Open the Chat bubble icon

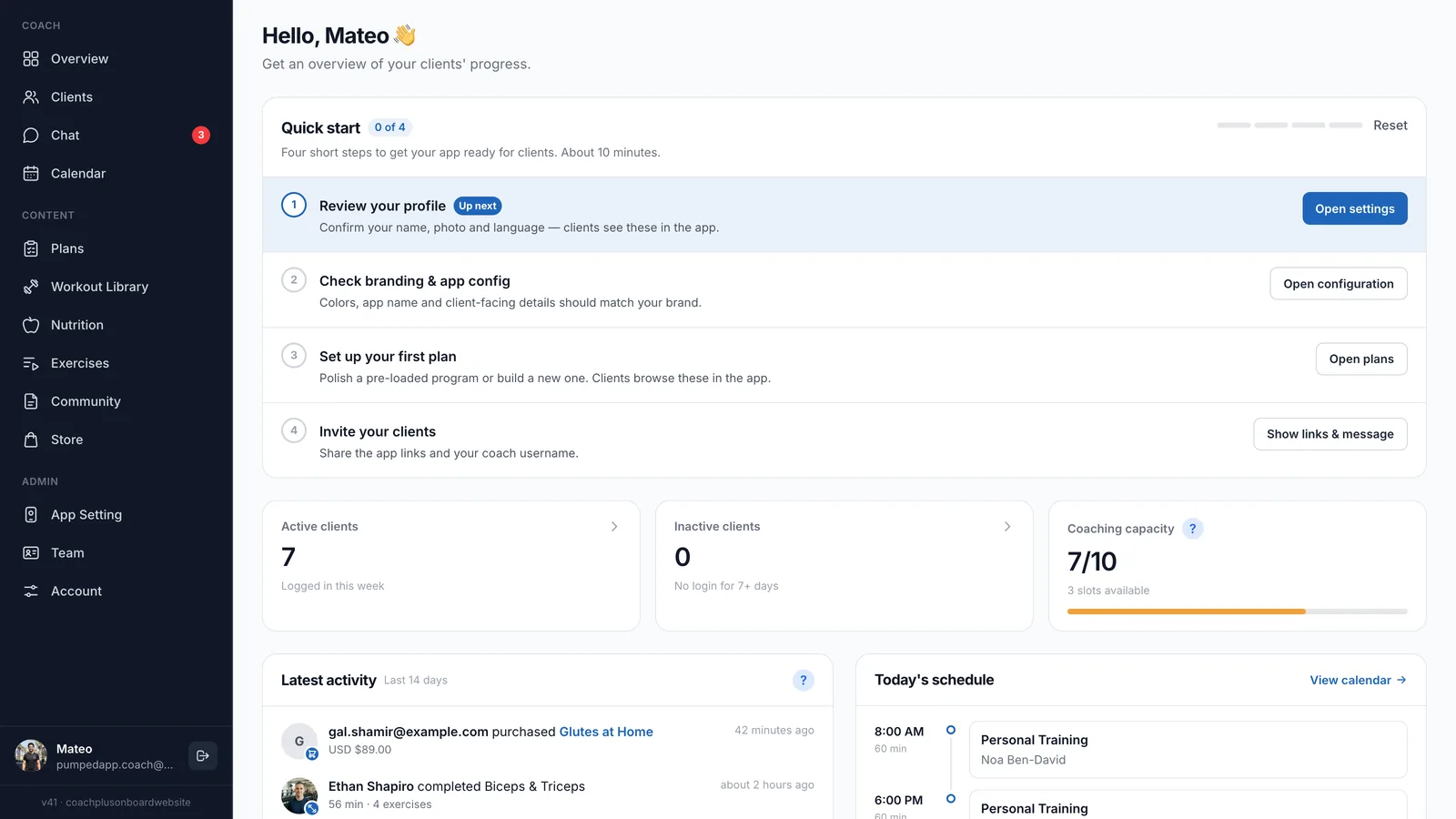coord(31,136)
